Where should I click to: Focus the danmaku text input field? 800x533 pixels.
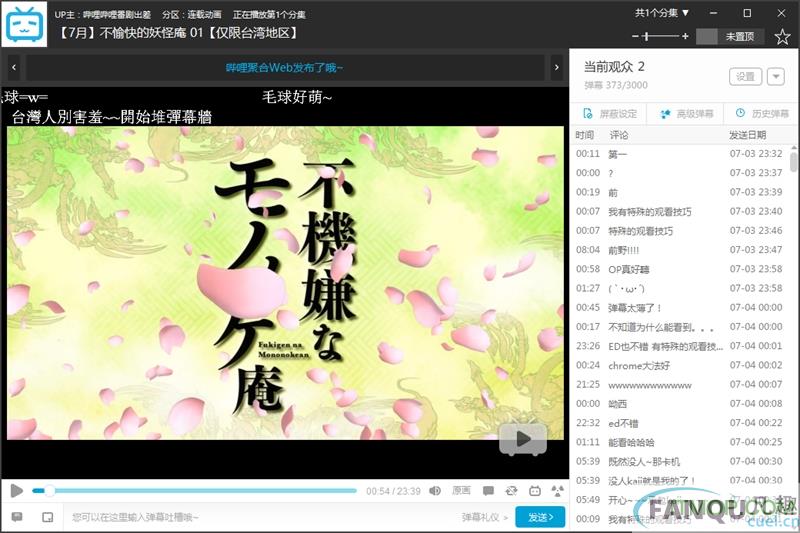point(260,517)
